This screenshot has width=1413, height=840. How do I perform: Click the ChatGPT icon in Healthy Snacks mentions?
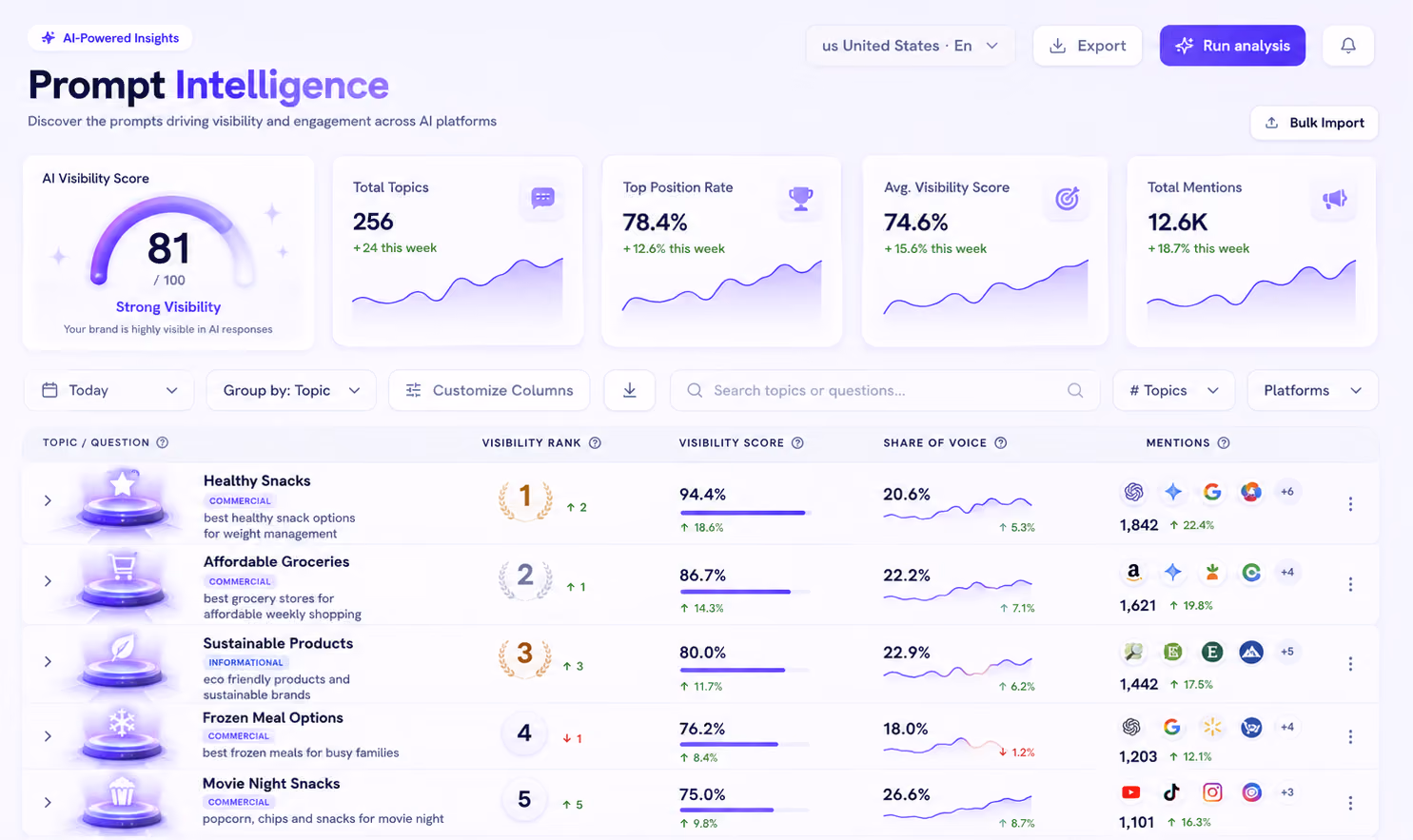pyautogui.click(x=1133, y=491)
